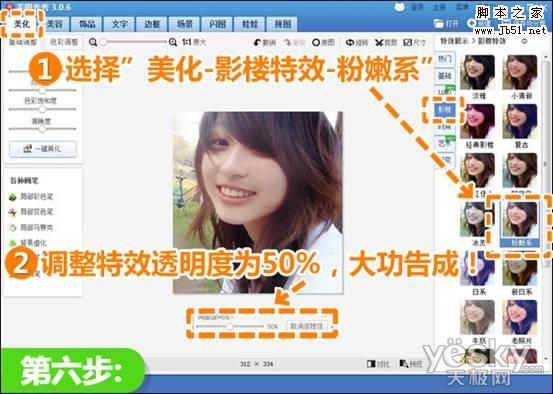Click the zoom-in magnifier icon

point(172,42)
